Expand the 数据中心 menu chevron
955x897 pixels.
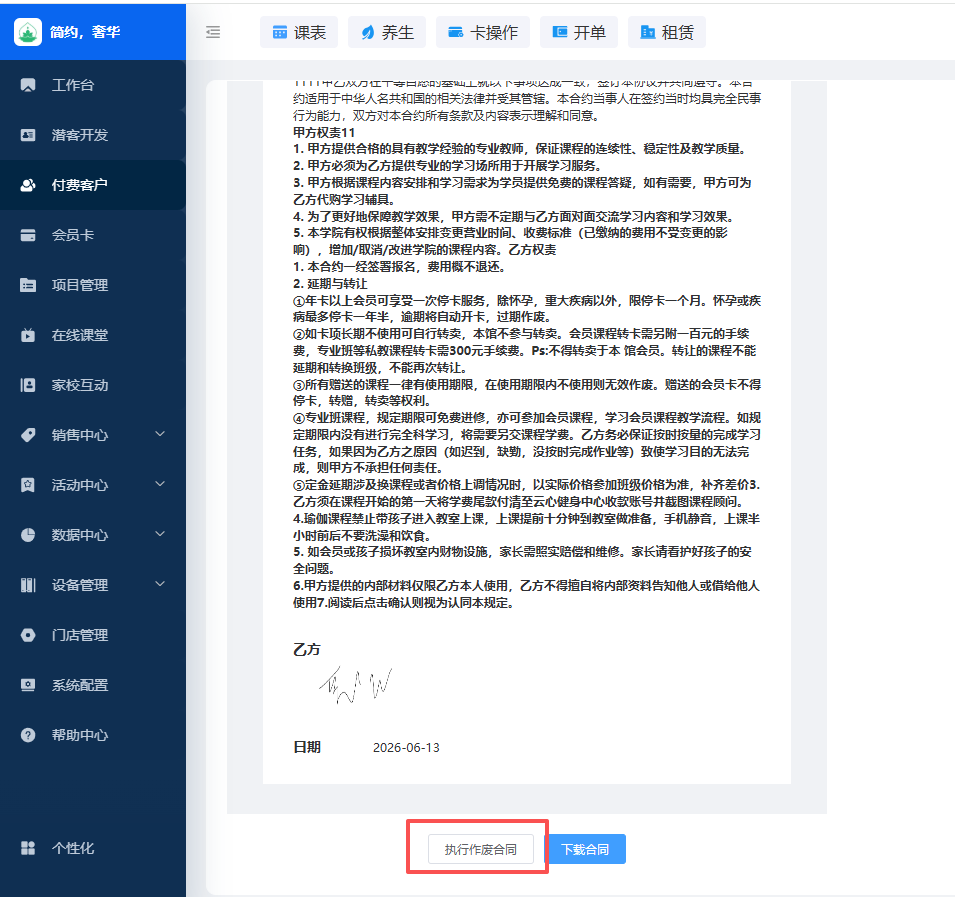pyautogui.click(x=160, y=534)
